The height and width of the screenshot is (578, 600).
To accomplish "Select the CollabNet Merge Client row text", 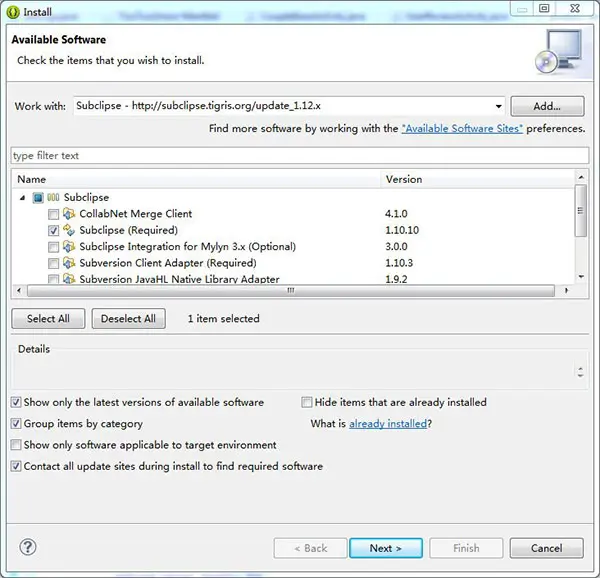I will click(x=135, y=214).
